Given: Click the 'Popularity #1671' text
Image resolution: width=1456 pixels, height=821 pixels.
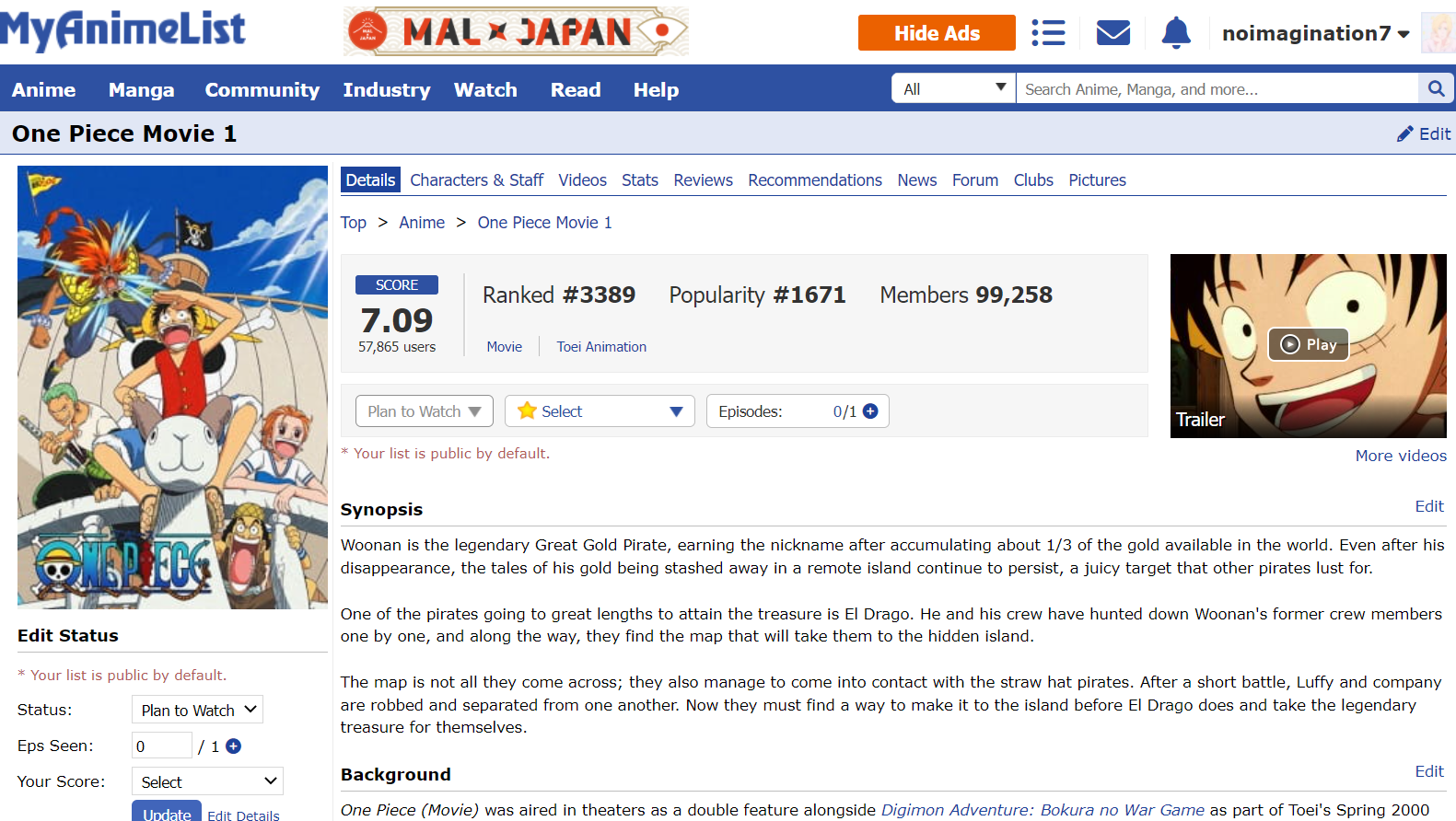Looking at the screenshot, I should click(757, 295).
